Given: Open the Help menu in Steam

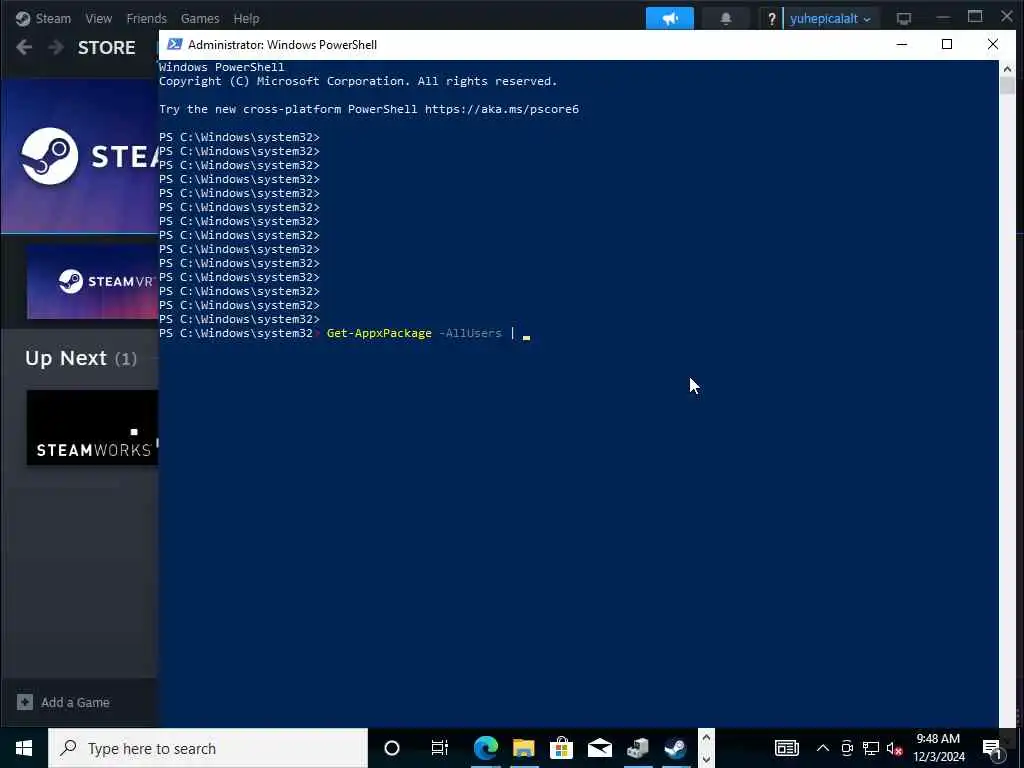Looking at the screenshot, I should coord(246,18).
